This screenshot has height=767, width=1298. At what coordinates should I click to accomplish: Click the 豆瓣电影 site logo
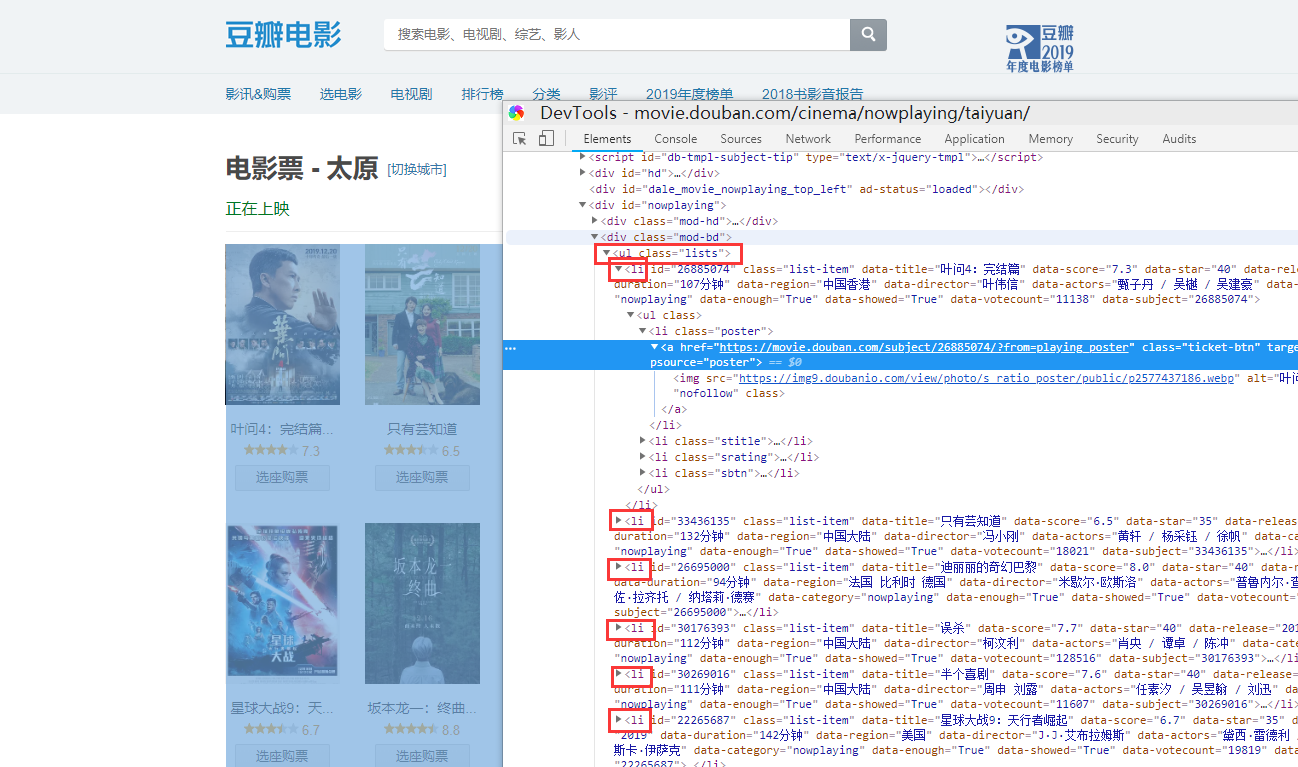click(283, 34)
